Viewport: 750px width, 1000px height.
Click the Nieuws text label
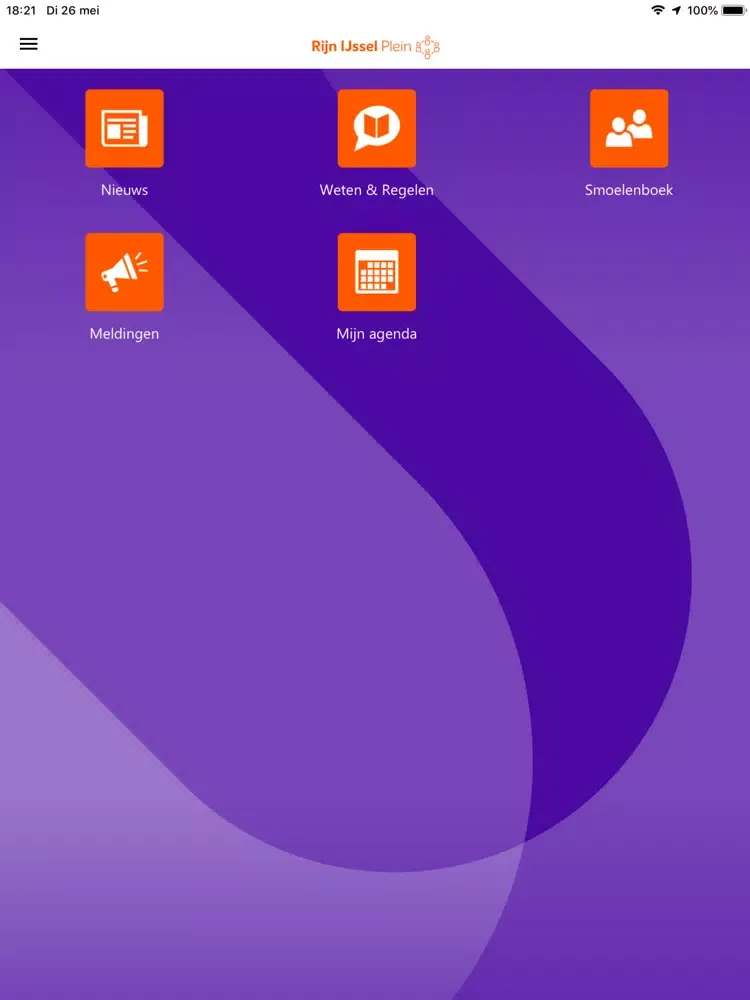(x=124, y=190)
